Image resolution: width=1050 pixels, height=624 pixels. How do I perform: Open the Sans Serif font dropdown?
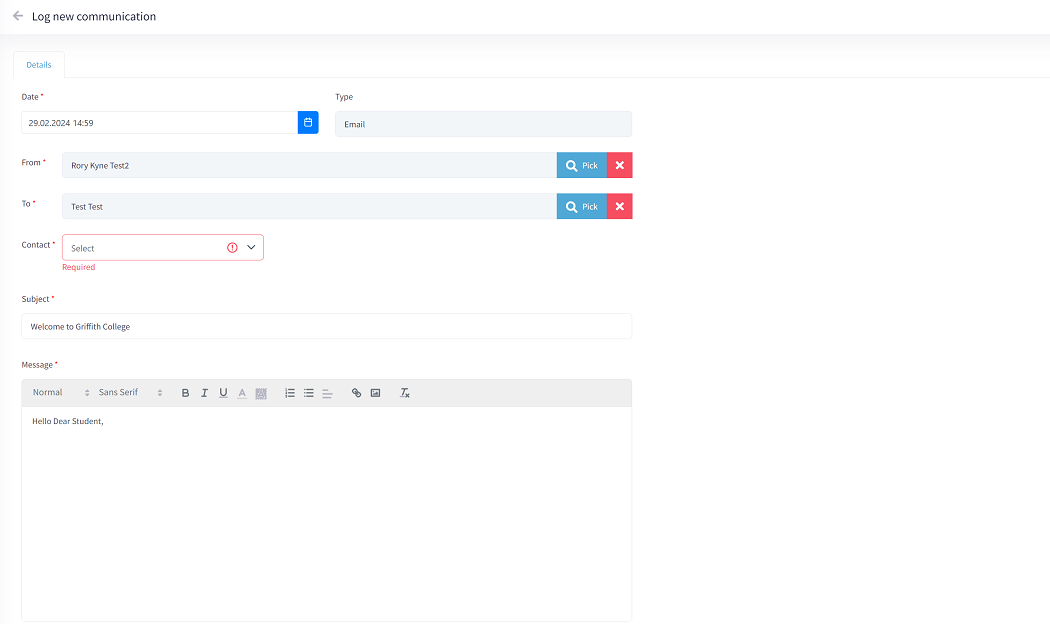(130, 392)
